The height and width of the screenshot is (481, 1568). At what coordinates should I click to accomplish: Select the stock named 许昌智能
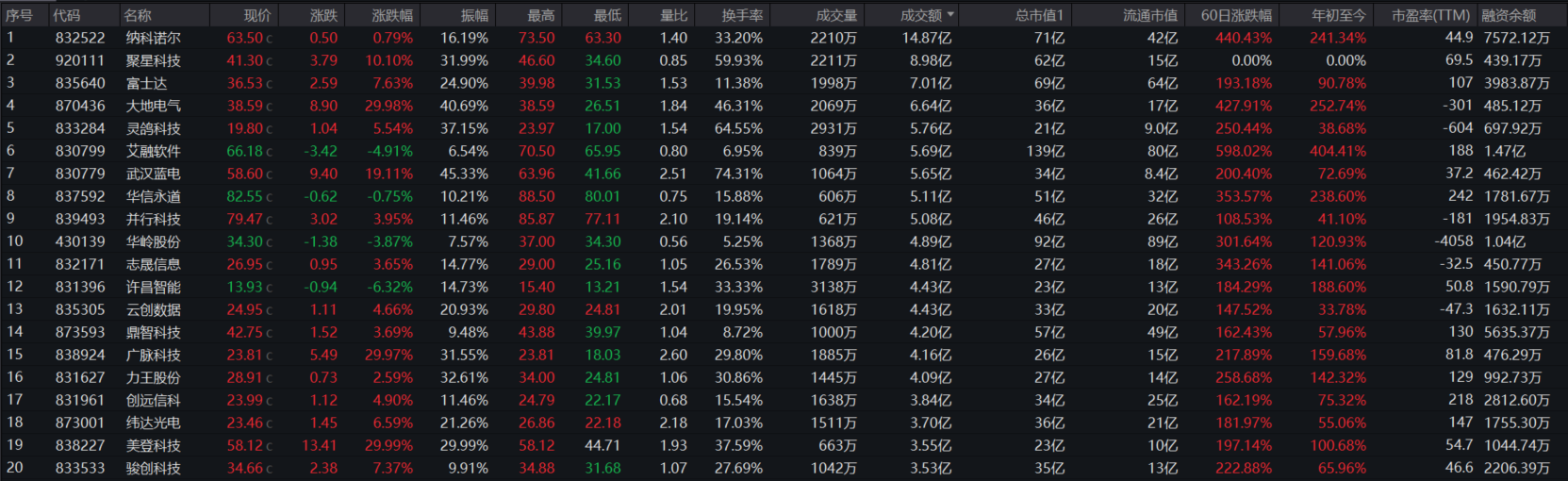tap(154, 287)
